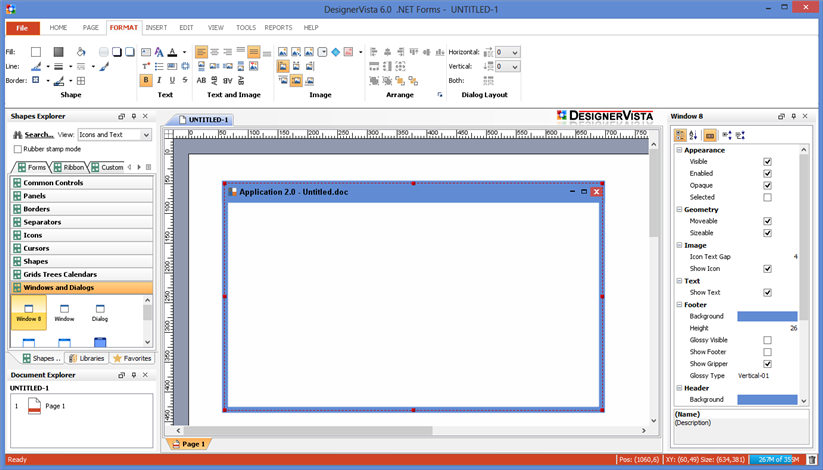Image resolution: width=823 pixels, height=470 pixels.
Task: Apply Strikethrough text formatting
Action: click(185, 80)
